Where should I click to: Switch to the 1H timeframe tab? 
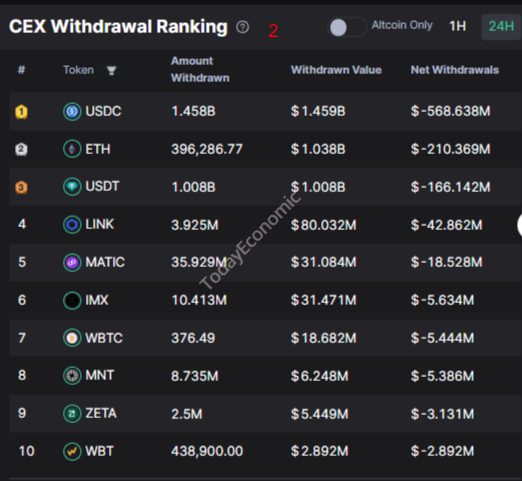point(457,26)
